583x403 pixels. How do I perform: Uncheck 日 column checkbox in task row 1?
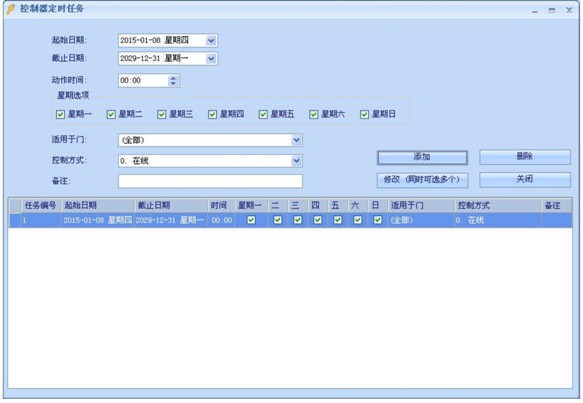[377, 220]
